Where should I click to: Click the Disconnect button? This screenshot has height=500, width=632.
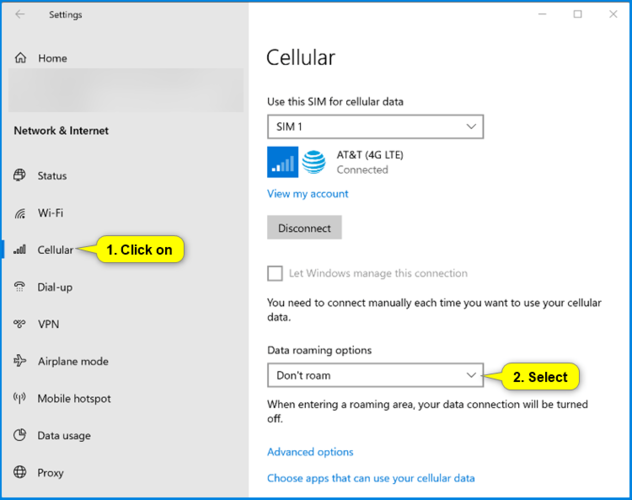point(304,228)
